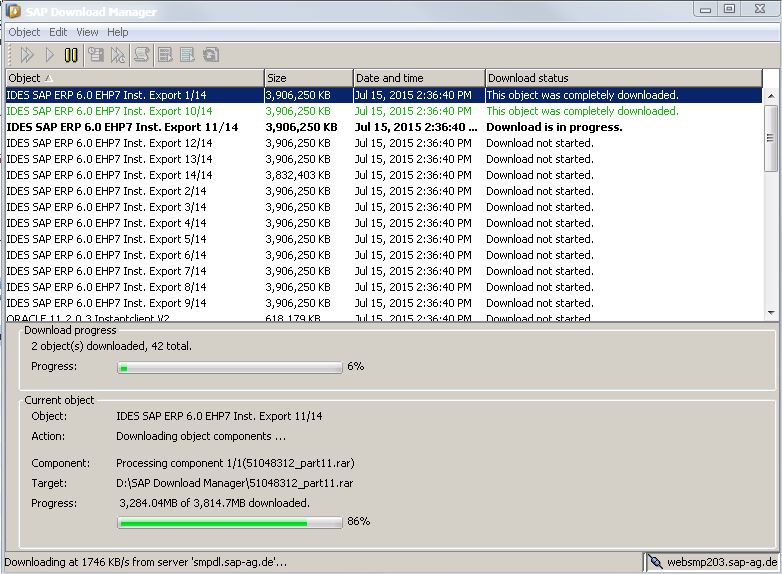The image size is (782, 574).
Task: Click the SAP Download Manager title icon
Action: point(13,10)
